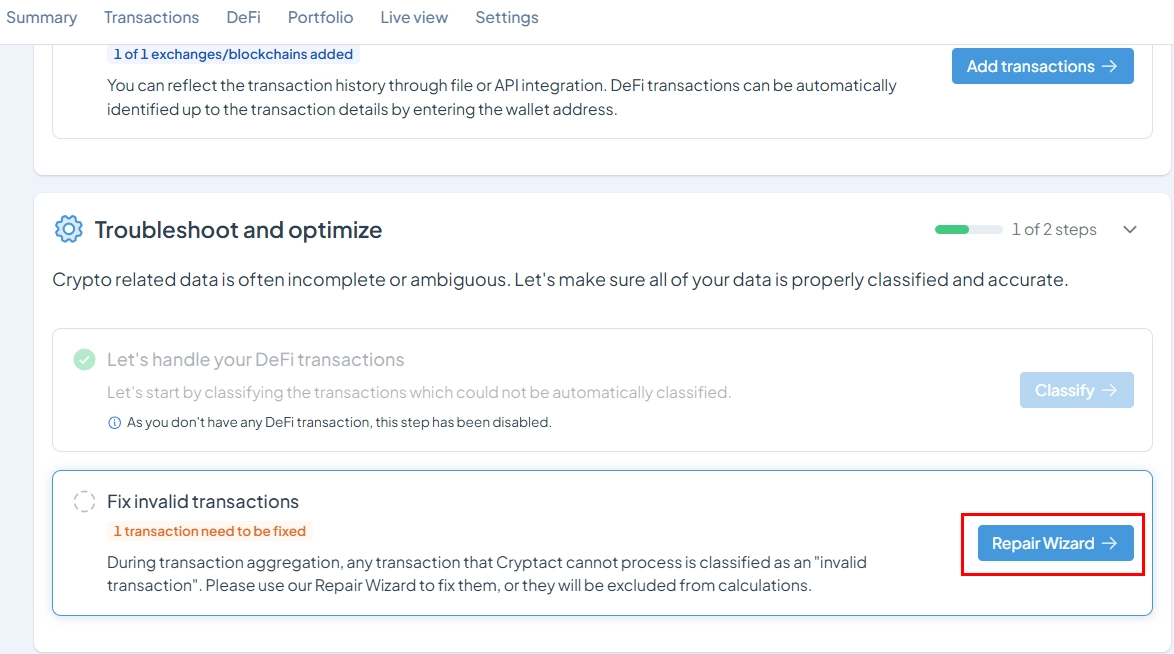Click the dashed circle next to Fix invalid transactions
This screenshot has height=654, width=1174.
85,501
